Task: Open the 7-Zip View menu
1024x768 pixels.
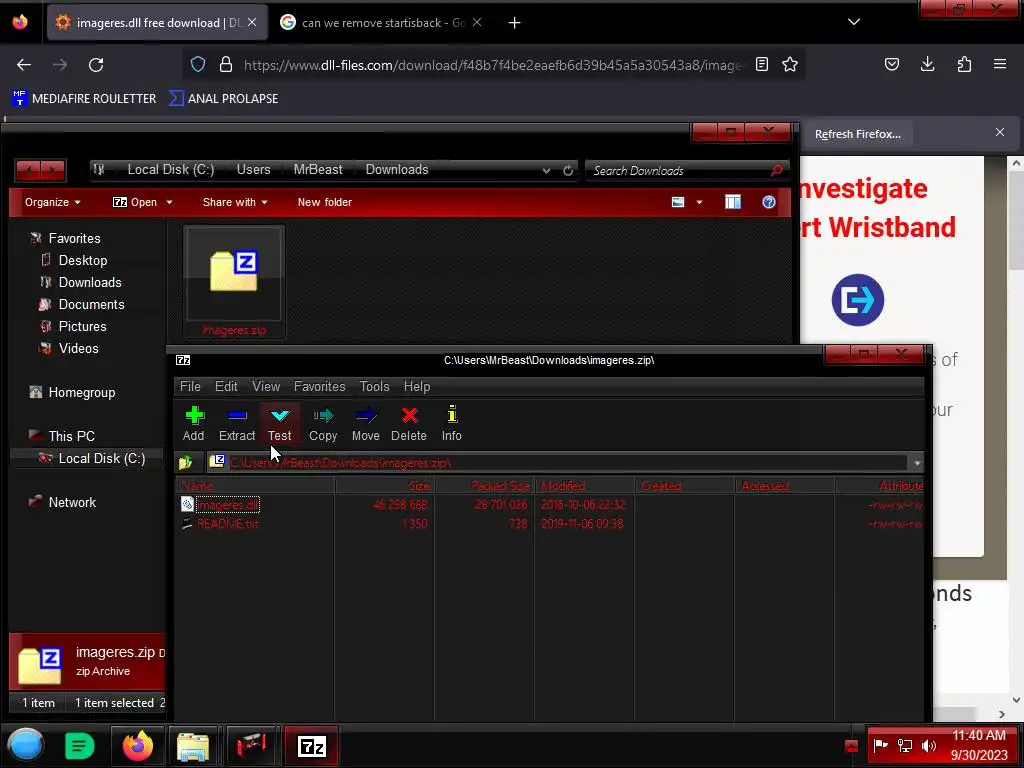Action: click(x=266, y=387)
